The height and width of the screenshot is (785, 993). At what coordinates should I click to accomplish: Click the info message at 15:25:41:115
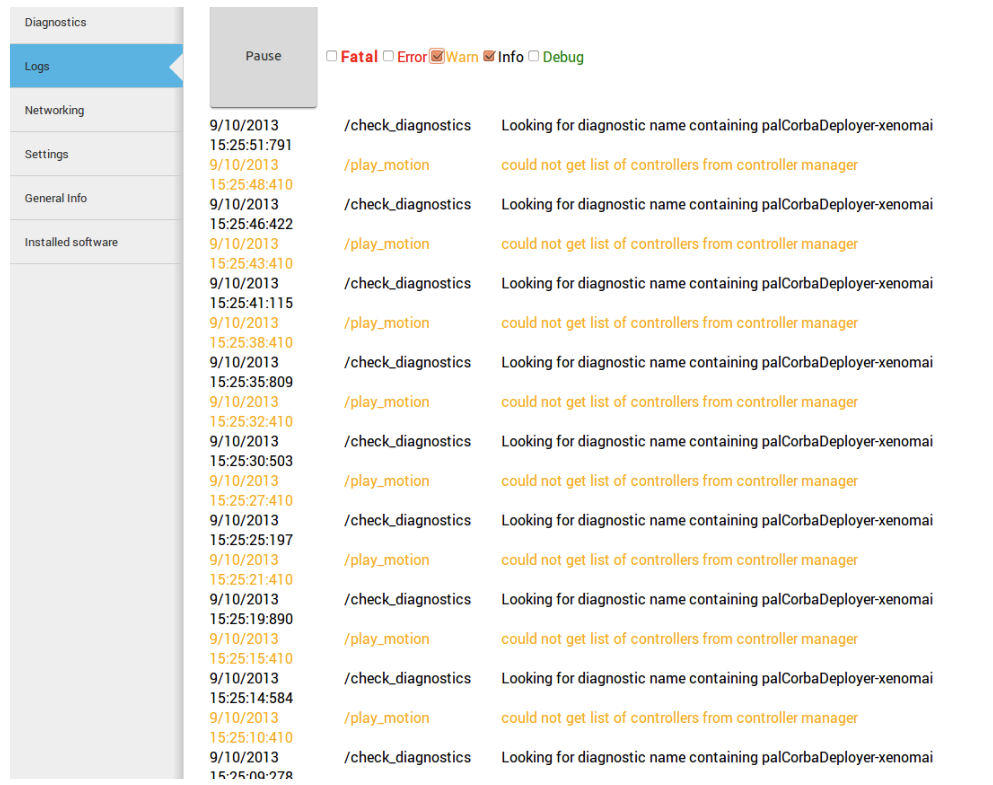(717, 283)
